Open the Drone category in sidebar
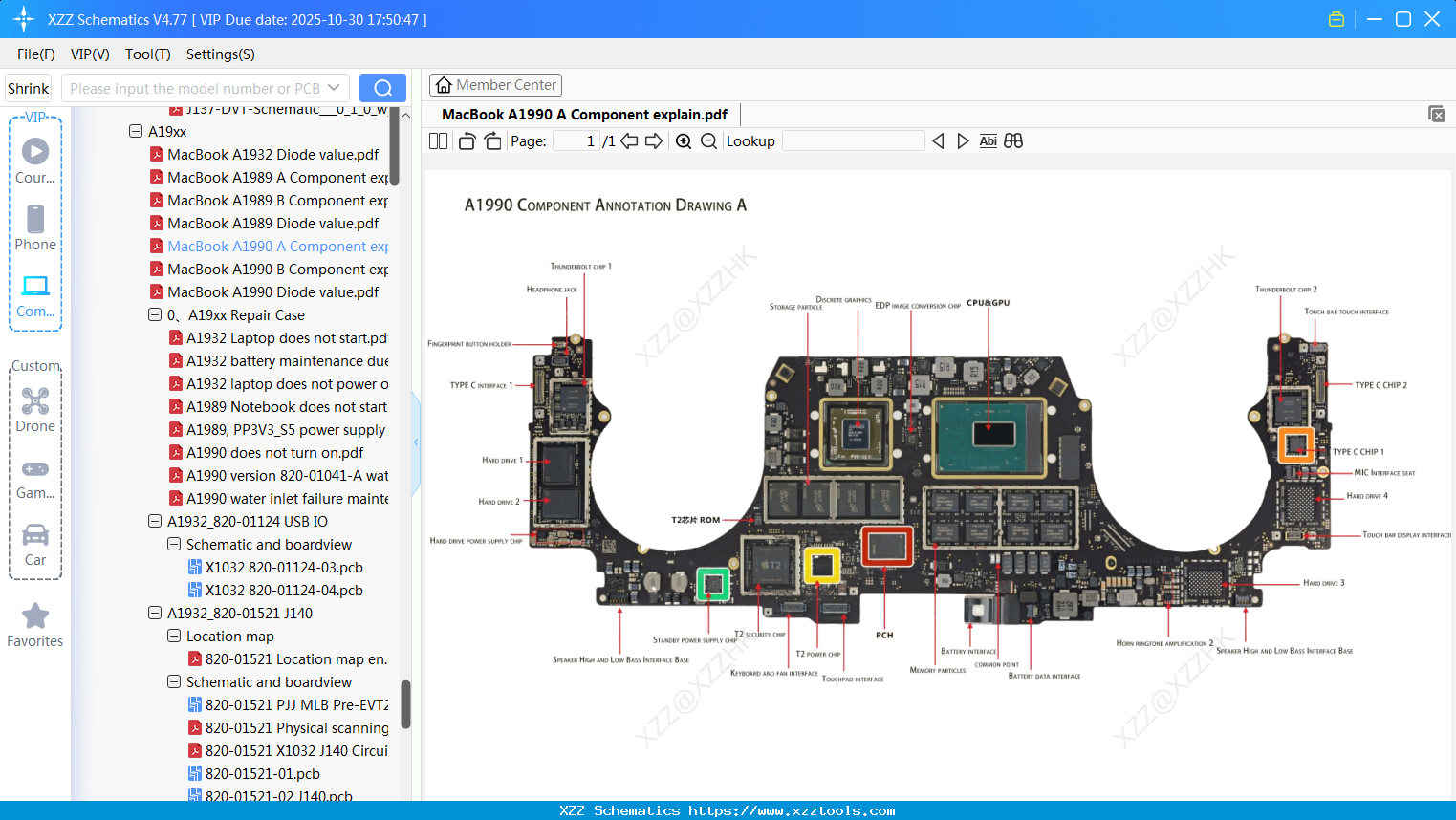 point(35,410)
